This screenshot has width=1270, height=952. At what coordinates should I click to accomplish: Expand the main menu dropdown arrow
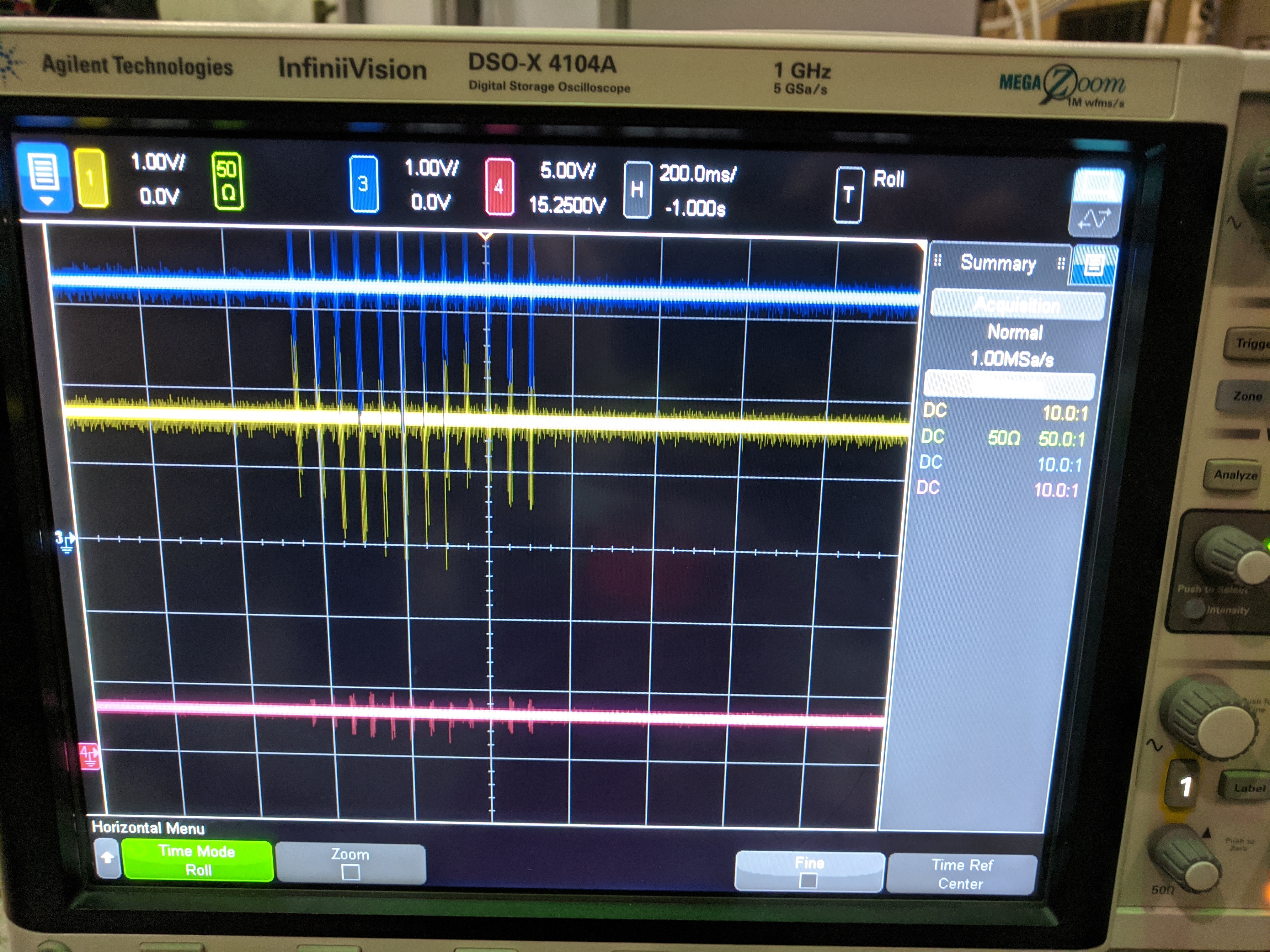coord(46,201)
